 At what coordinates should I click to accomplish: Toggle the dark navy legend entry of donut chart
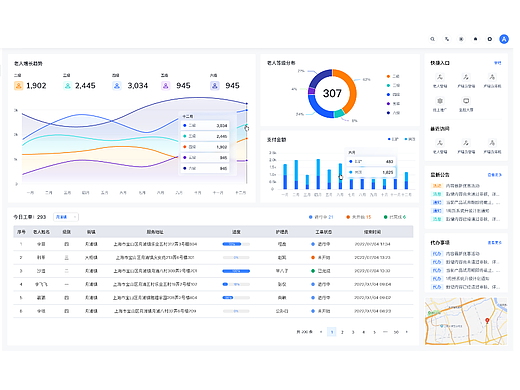(x=393, y=113)
